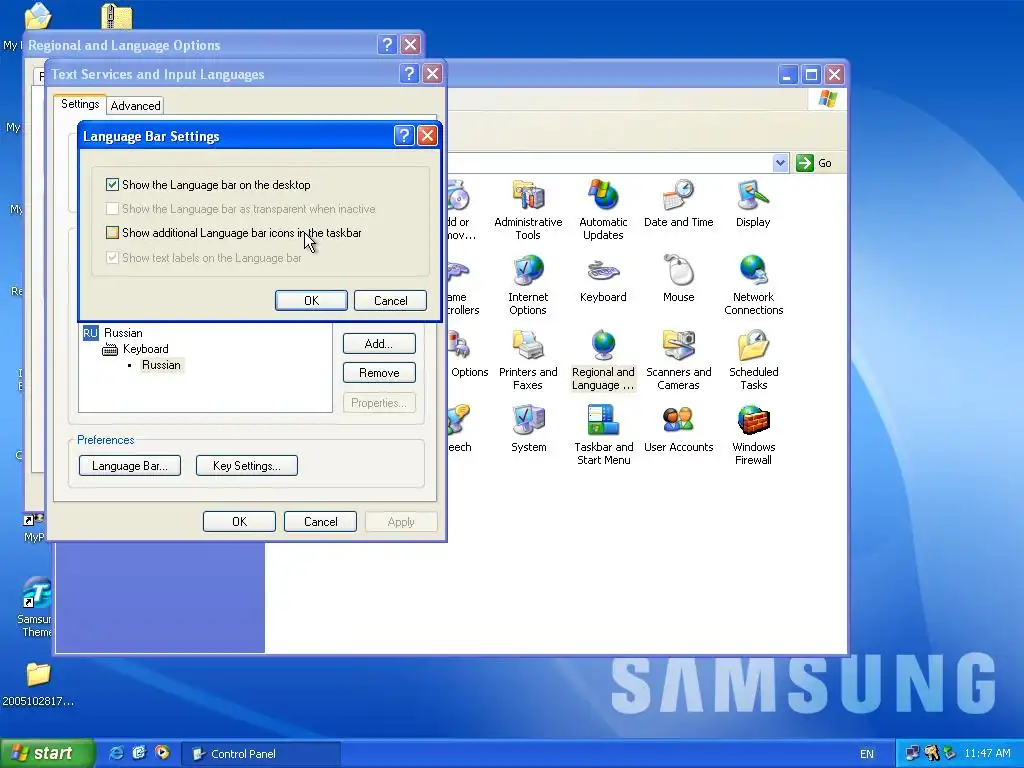This screenshot has width=1024, height=768.
Task: Toggle Show text labels on the Language bar
Action: [112, 257]
